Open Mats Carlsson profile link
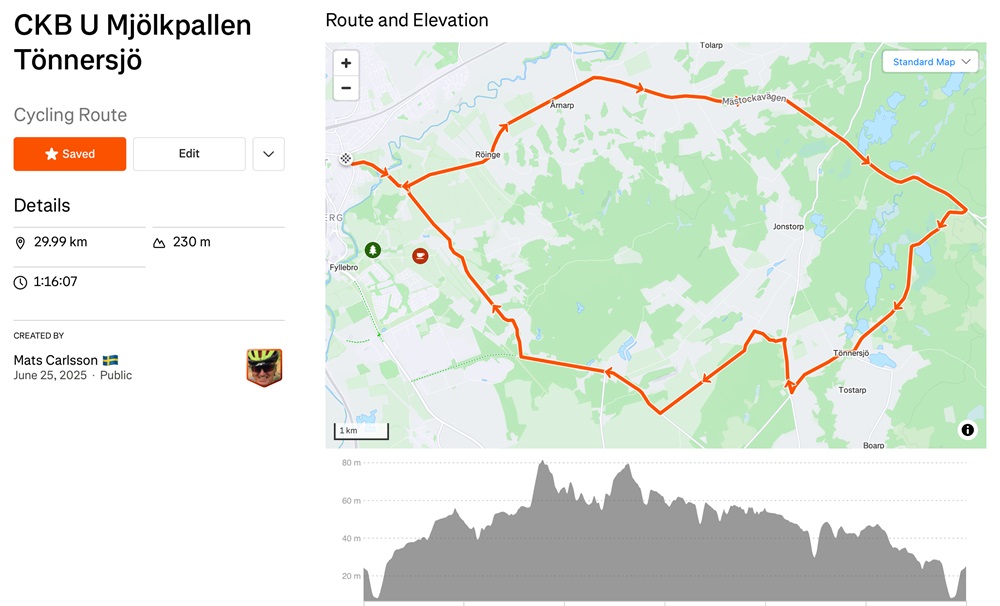 pyautogui.click(x=55, y=360)
